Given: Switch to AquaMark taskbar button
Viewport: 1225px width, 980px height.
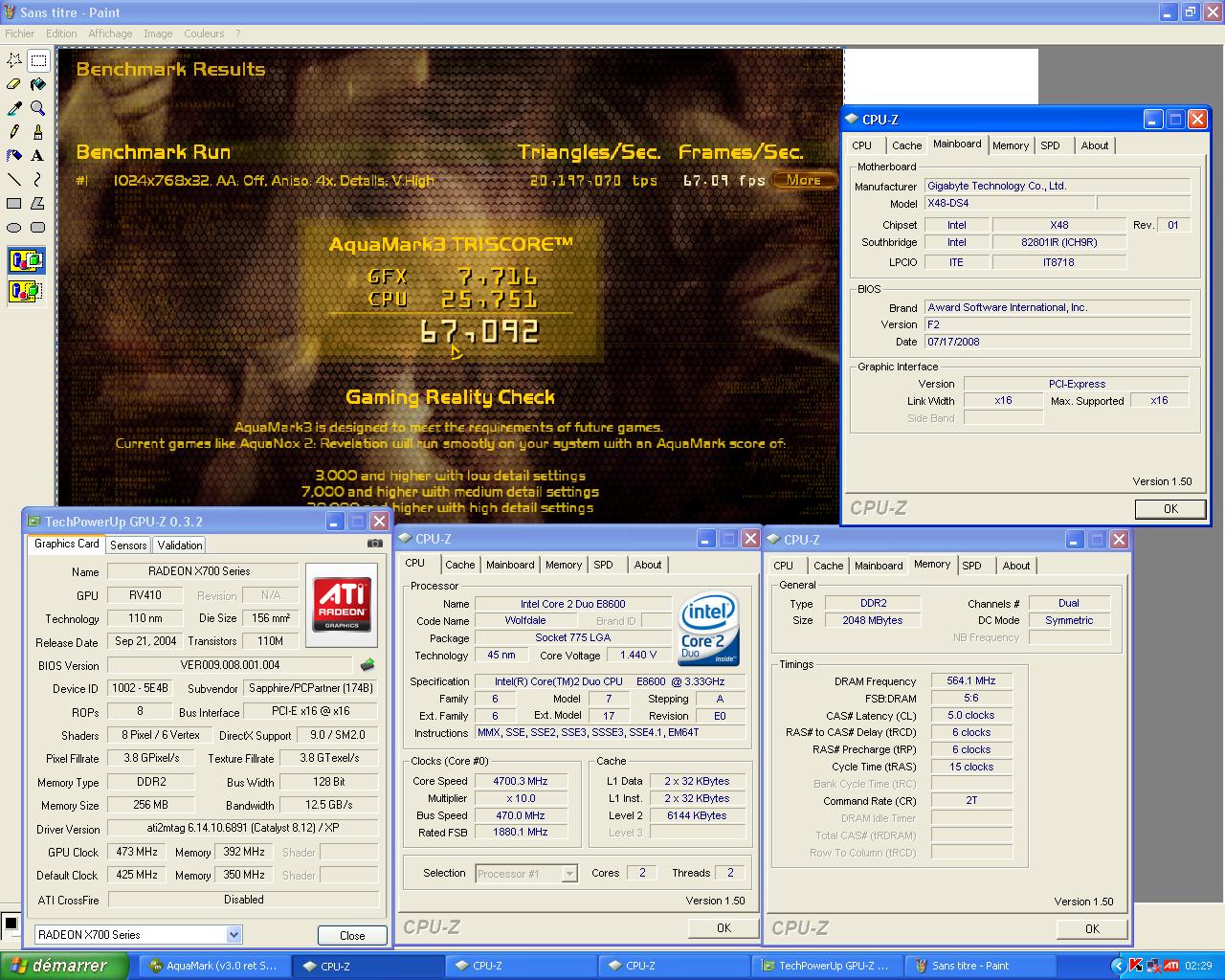Looking at the screenshot, I should tap(213, 966).
